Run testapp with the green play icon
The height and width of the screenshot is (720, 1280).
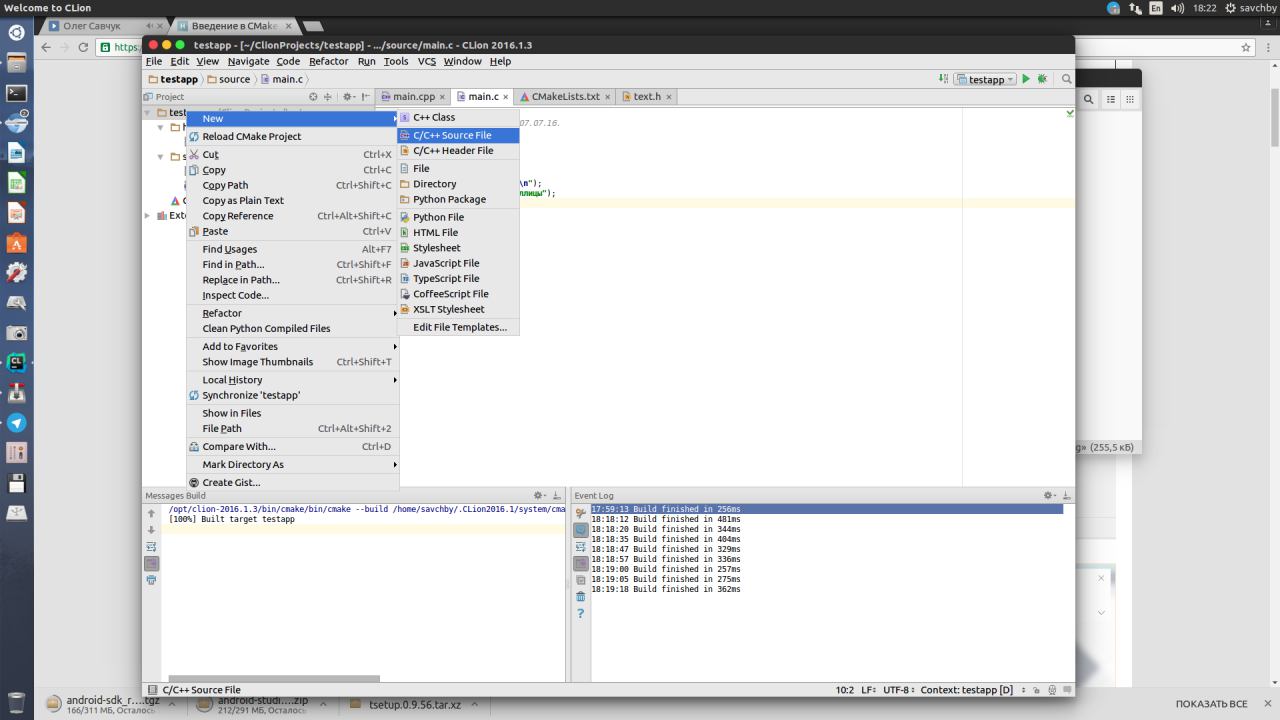[x=1026, y=79]
